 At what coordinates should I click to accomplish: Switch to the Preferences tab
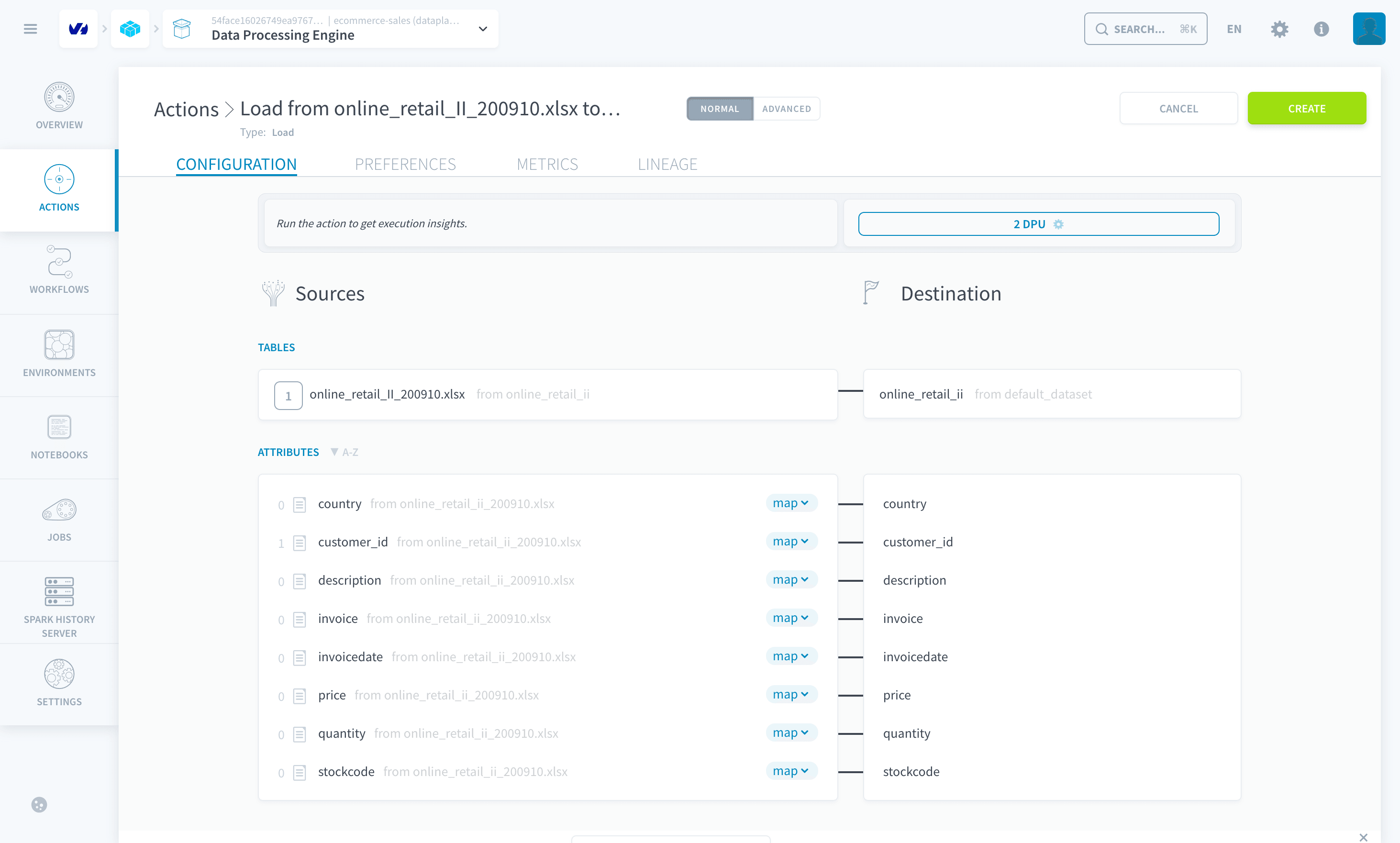[x=405, y=164]
